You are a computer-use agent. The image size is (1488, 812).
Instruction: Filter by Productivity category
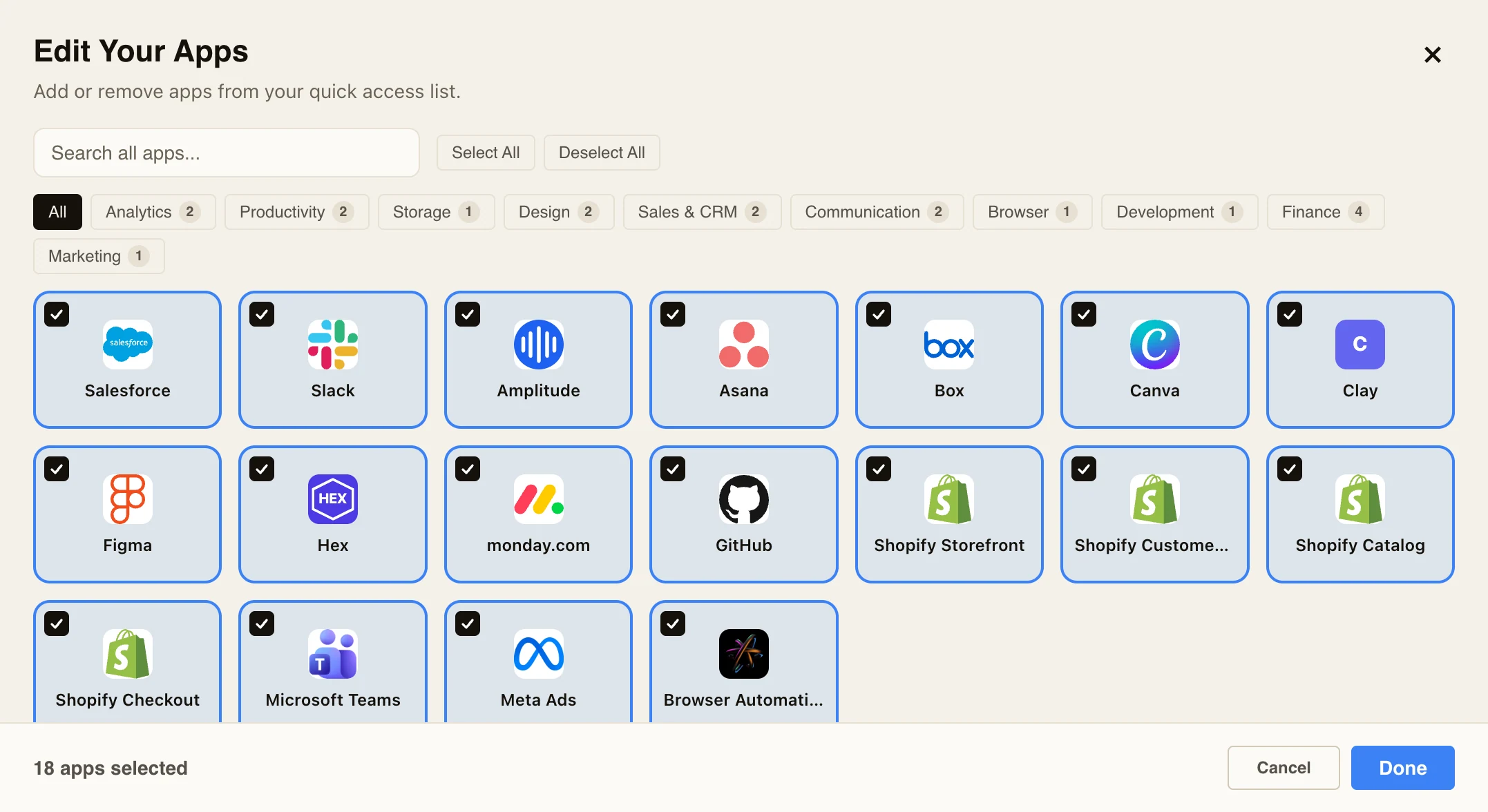pos(296,212)
